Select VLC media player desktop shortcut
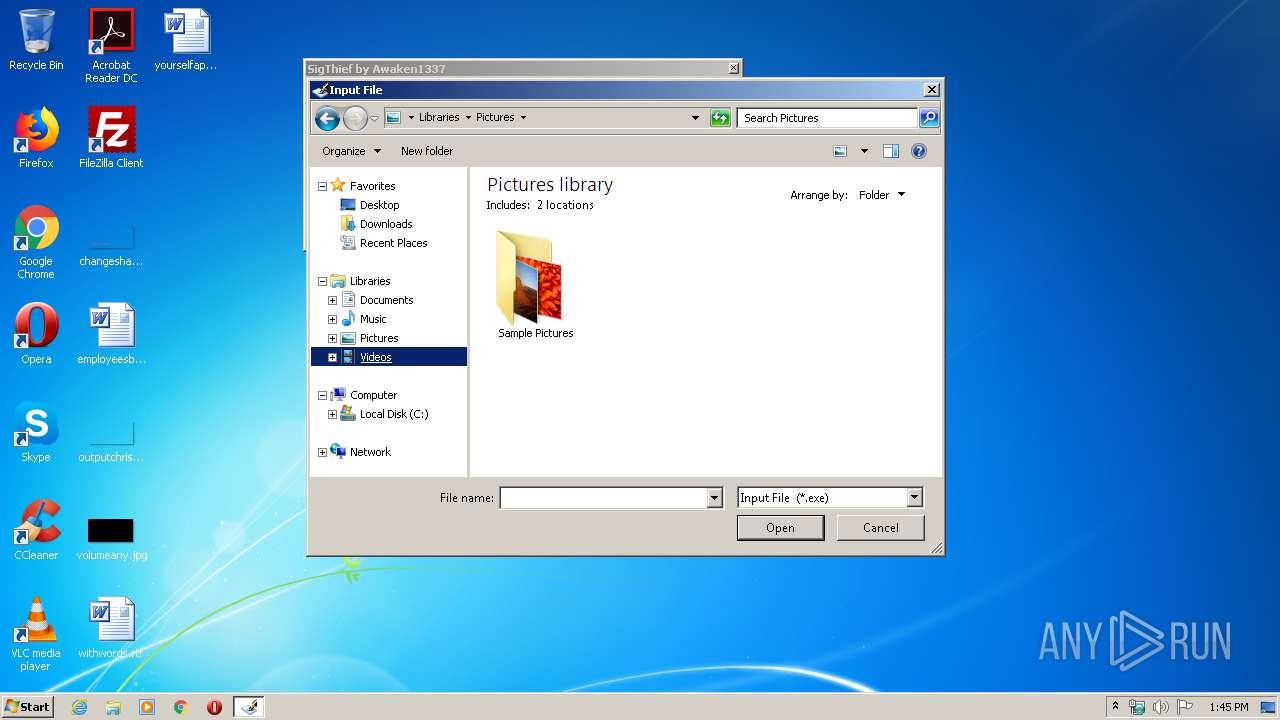The width and height of the screenshot is (1280, 720). tap(36, 633)
